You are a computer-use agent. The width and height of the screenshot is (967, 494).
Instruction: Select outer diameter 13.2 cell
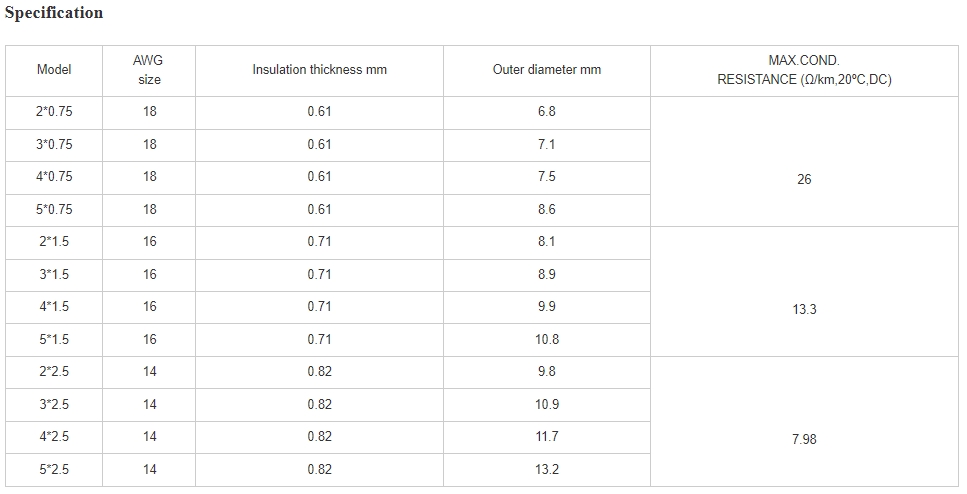[x=546, y=470]
